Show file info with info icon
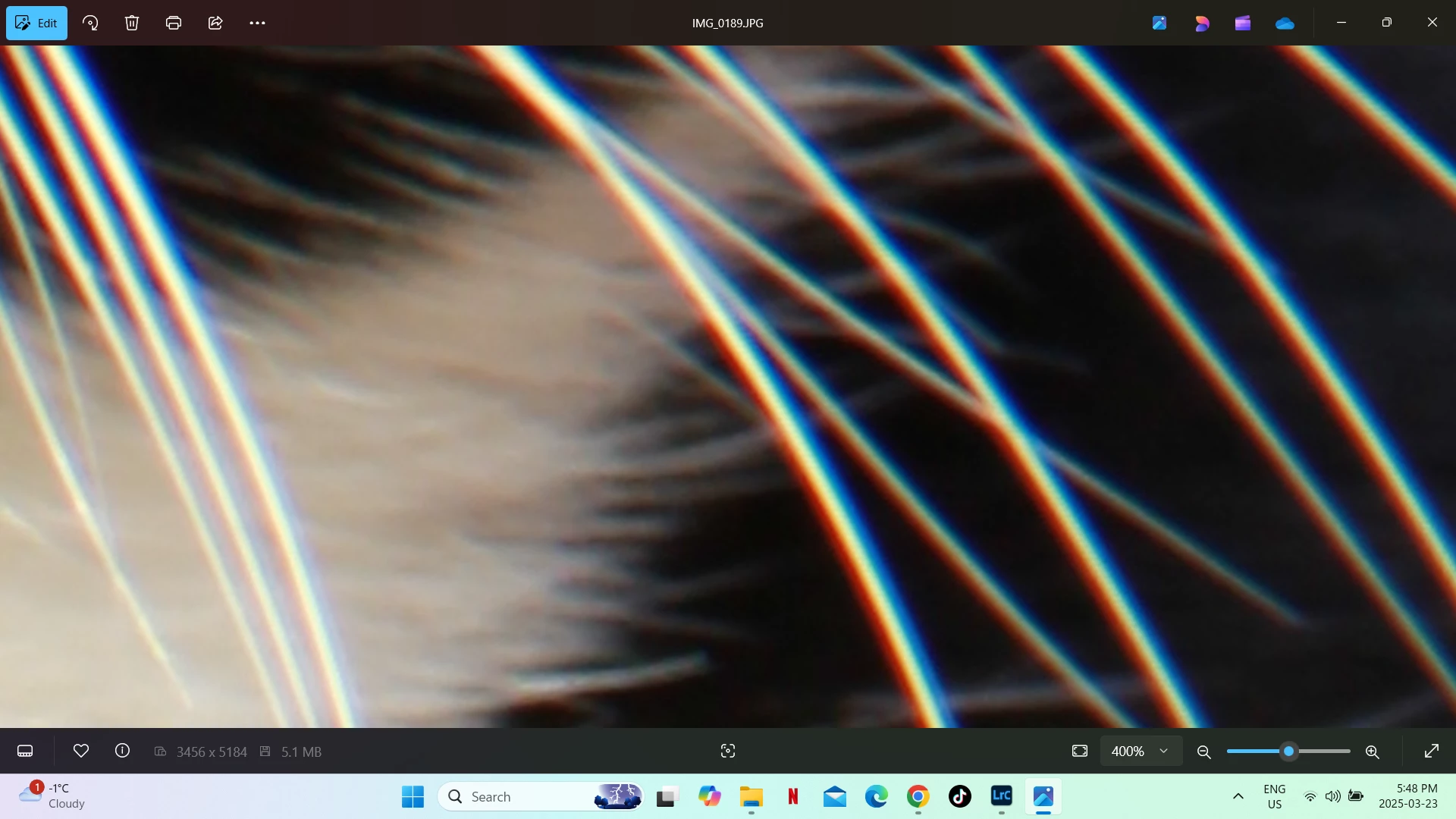This screenshot has height=819, width=1456. coord(122,751)
